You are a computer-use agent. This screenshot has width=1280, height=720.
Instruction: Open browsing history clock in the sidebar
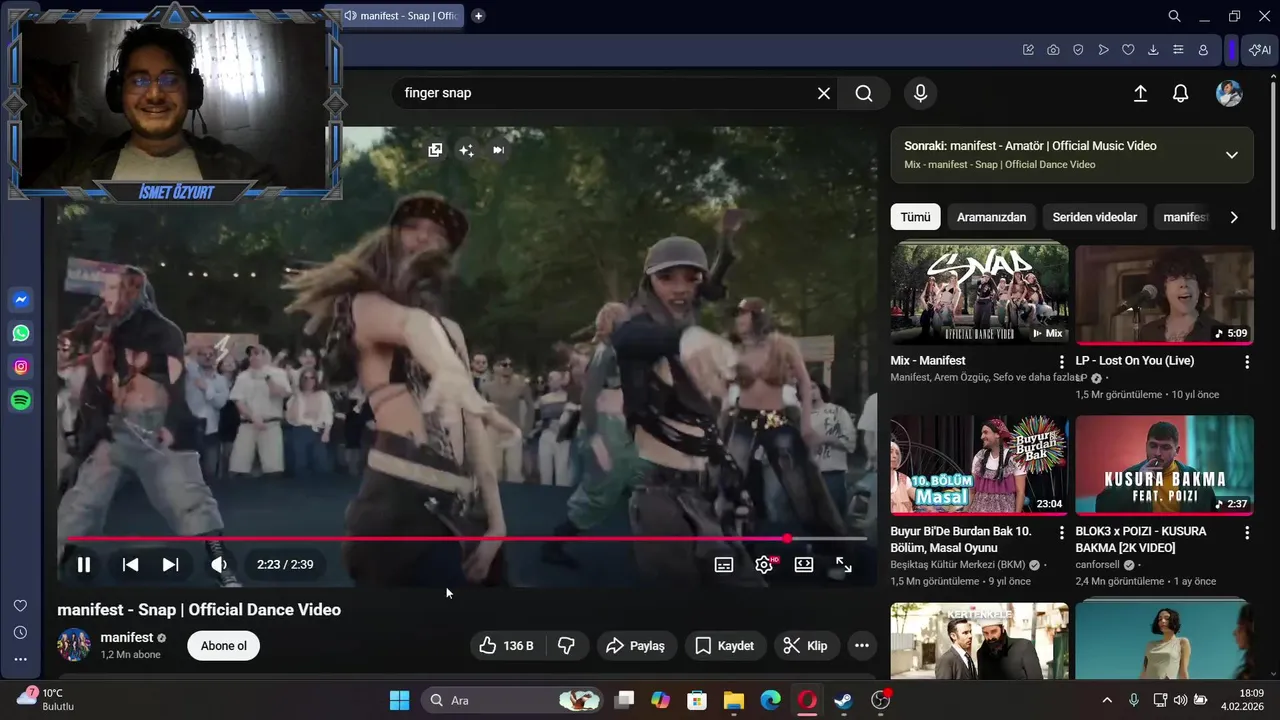(20, 633)
